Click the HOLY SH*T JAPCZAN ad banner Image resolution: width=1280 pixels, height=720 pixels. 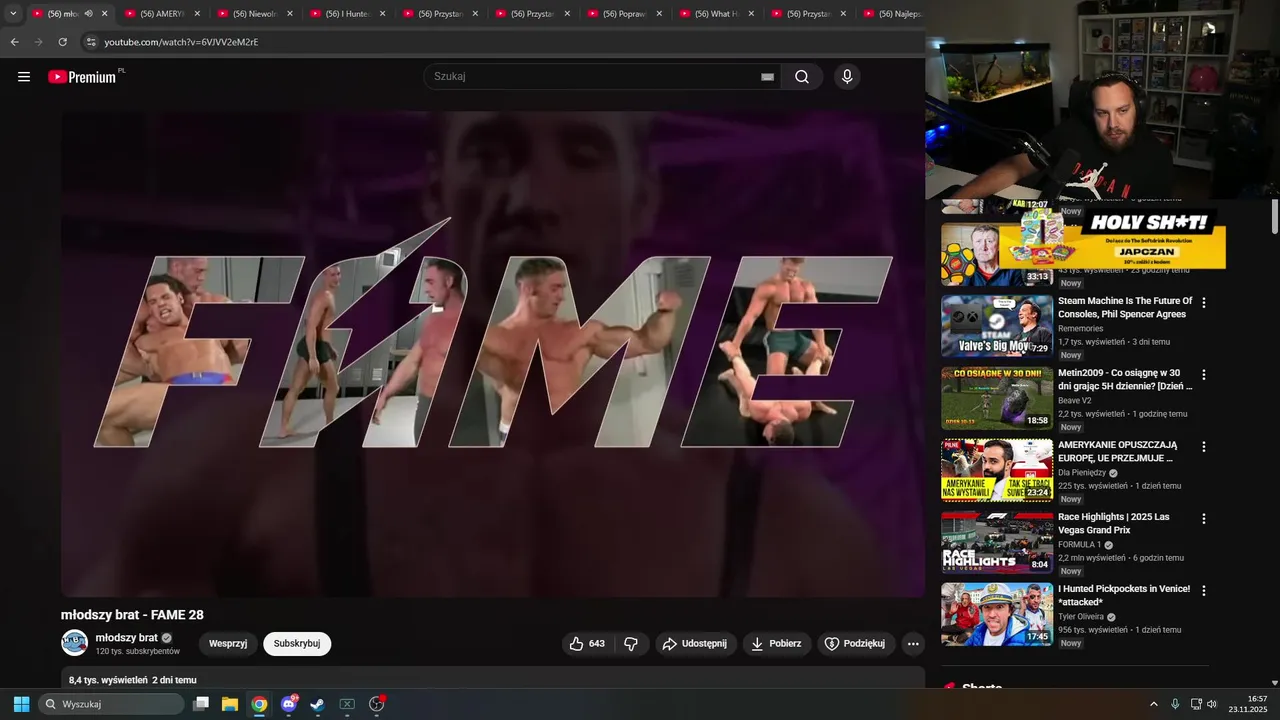pyautogui.click(x=1112, y=240)
